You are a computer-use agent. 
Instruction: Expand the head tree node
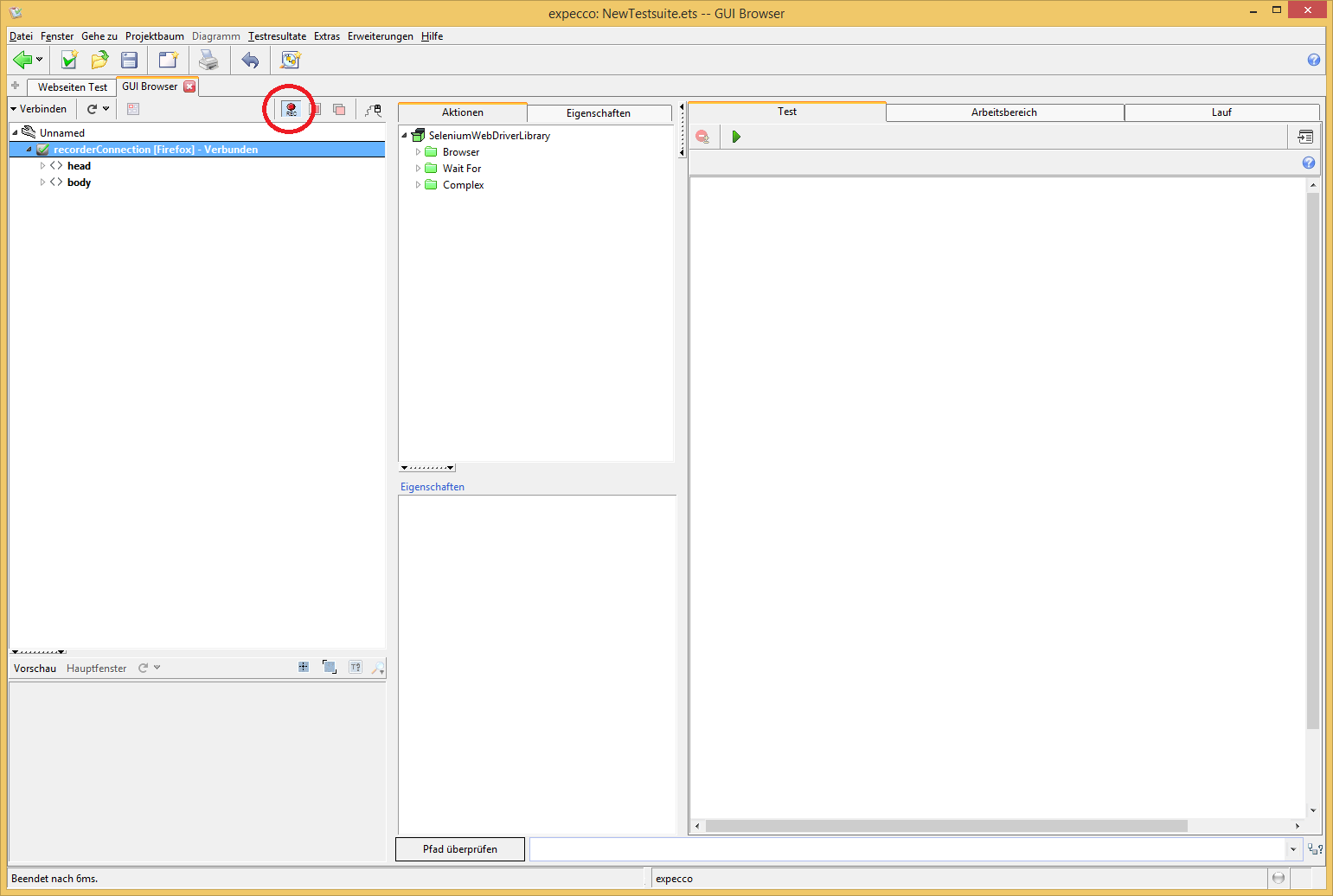click(x=42, y=166)
